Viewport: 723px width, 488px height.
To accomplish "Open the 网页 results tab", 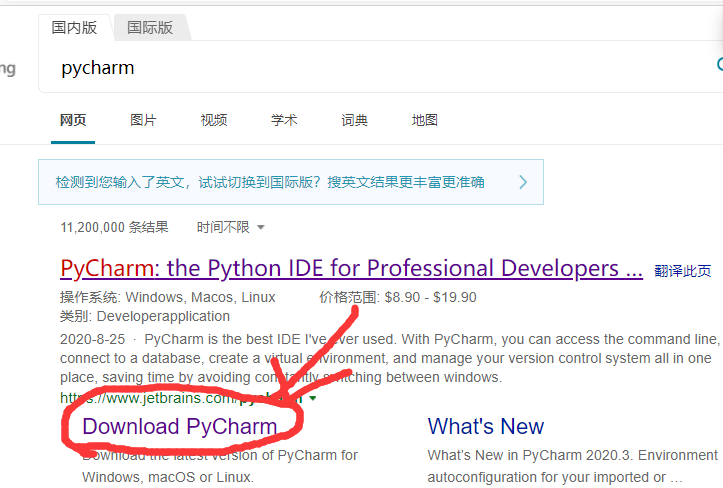I will [73, 120].
